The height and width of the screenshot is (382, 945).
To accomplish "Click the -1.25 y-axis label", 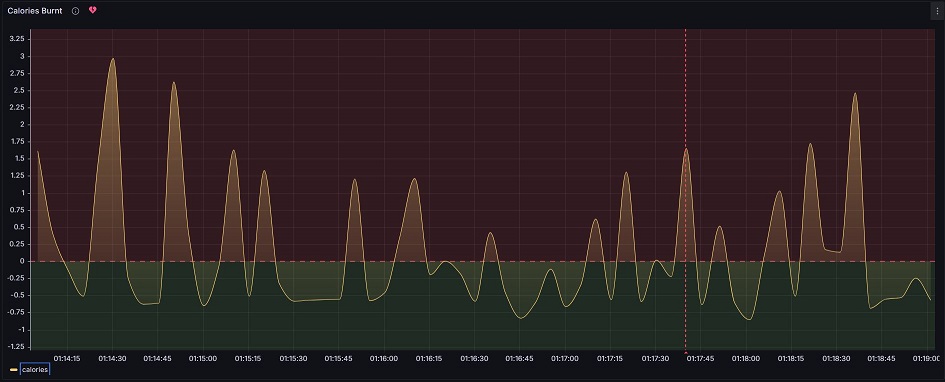I will tap(16, 346).
